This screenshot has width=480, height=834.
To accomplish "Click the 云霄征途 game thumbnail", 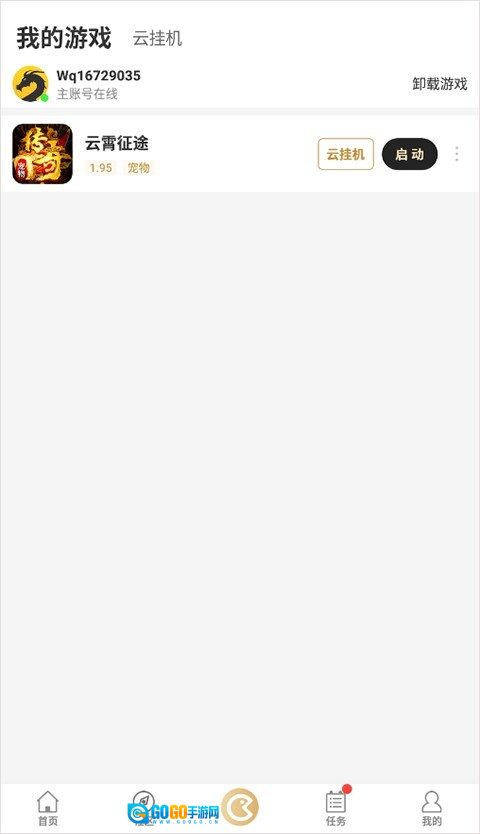I will point(43,154).
